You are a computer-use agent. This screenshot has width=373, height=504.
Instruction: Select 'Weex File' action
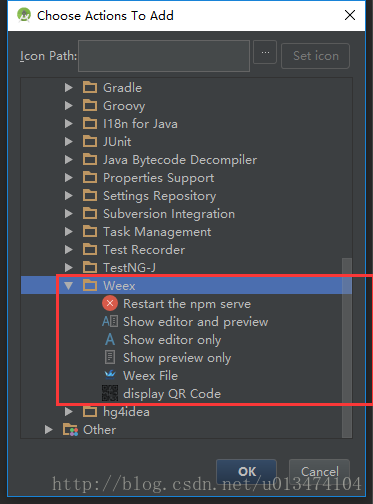150,376
